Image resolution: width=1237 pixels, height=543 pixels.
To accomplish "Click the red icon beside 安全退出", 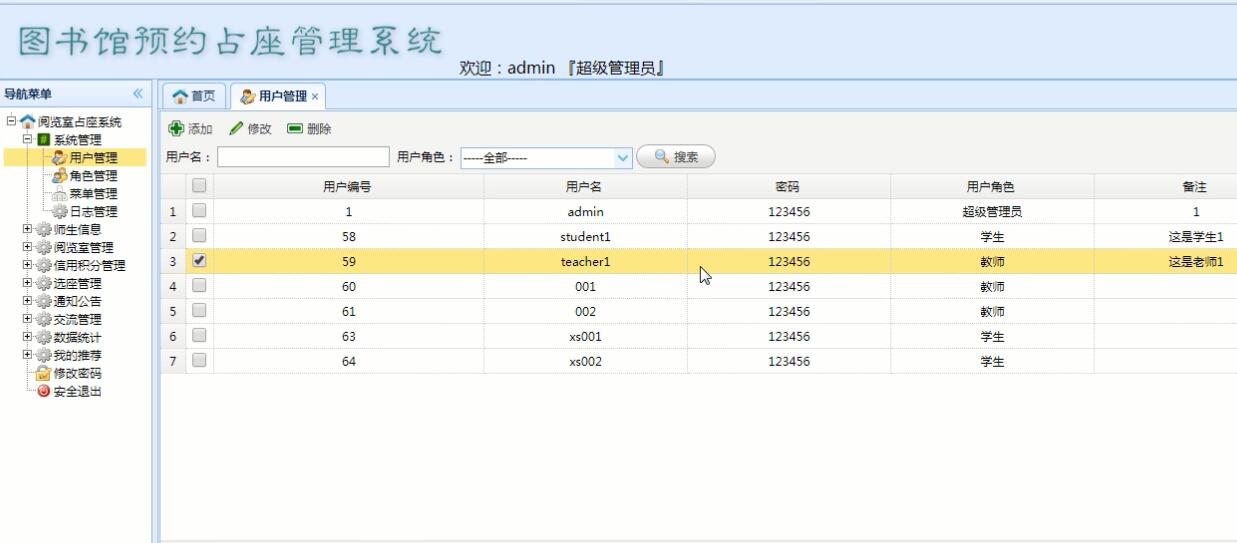I will [x=43, y=391].
